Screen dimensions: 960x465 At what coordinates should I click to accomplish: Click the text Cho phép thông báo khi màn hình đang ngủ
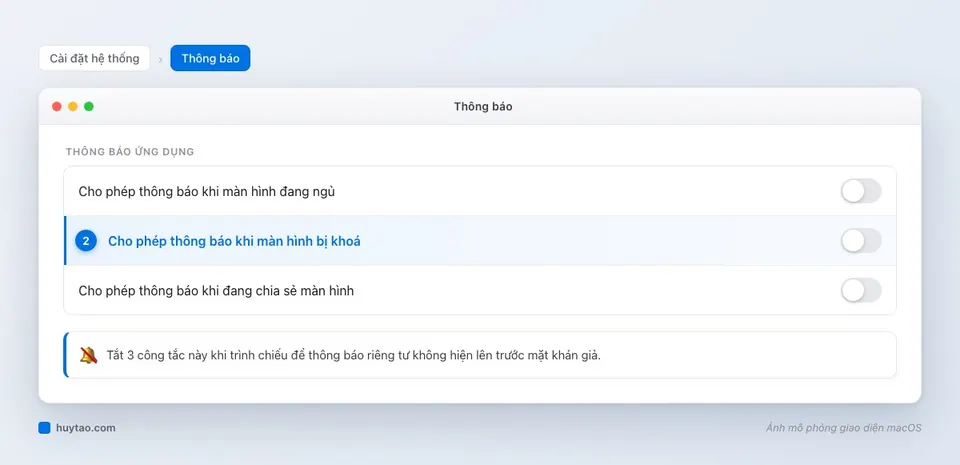point(207,192)
